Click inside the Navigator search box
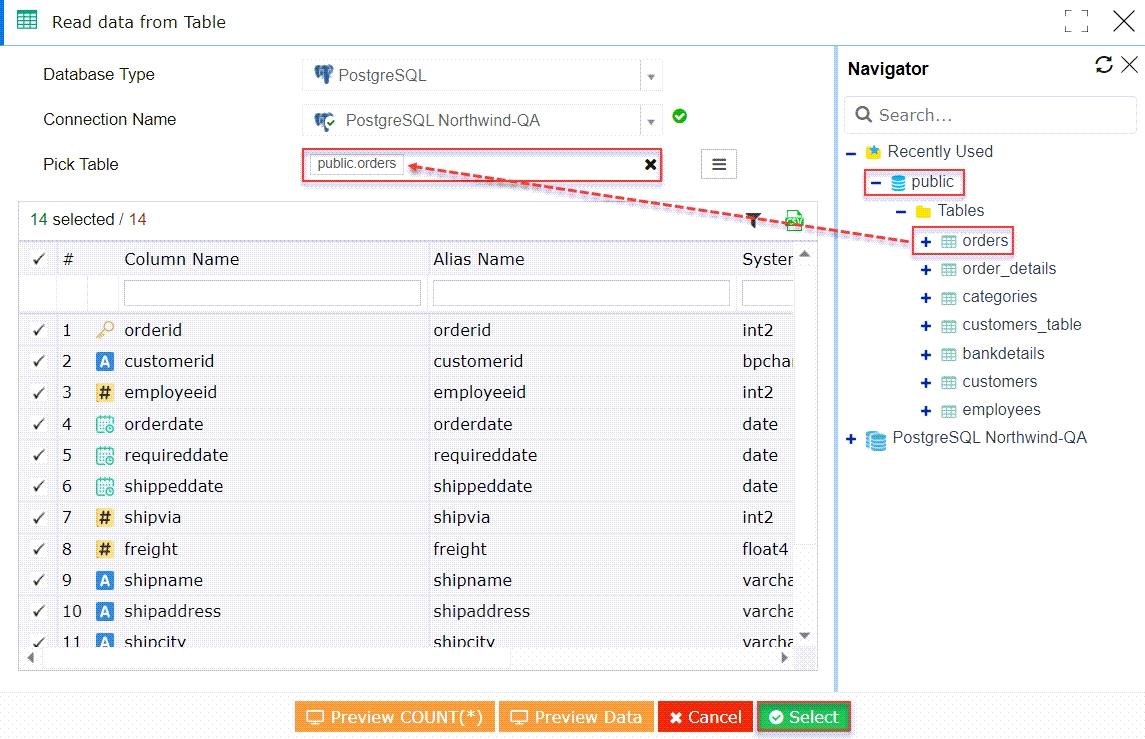The height and width of the screenshot is (739, 1145). (x=990, y=115)
